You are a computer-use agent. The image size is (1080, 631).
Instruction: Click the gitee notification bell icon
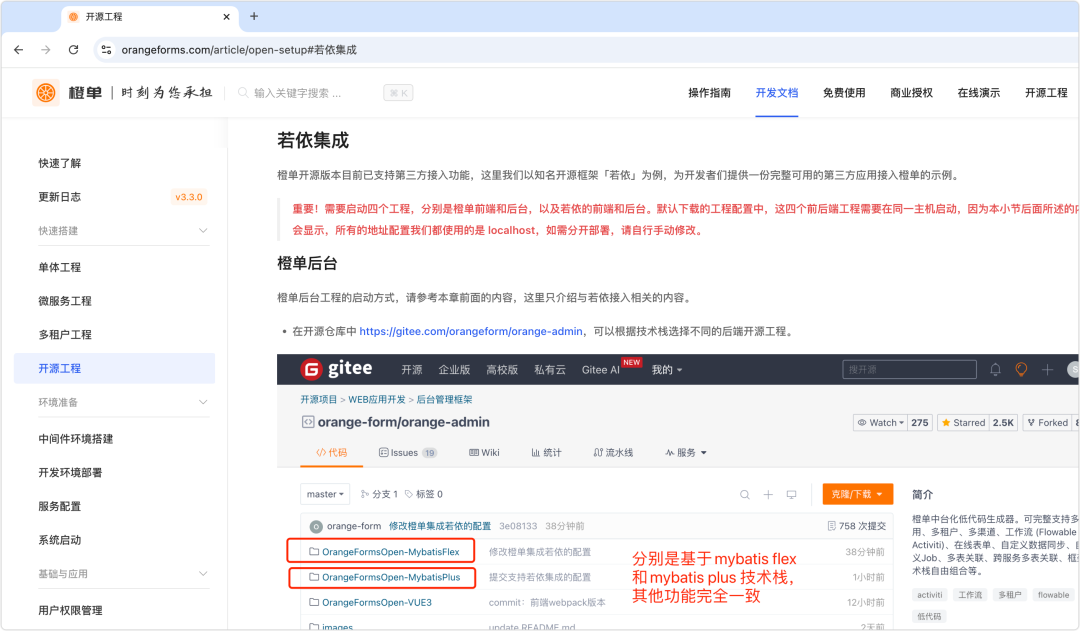995,370
